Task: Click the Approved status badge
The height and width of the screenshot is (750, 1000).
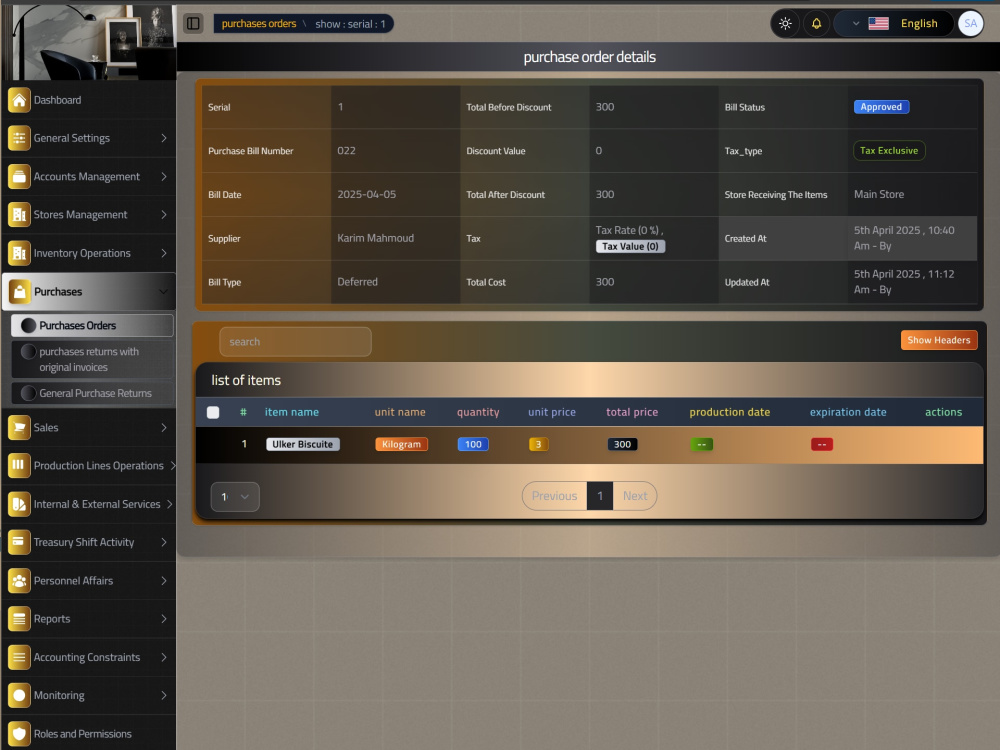Action: click(x=881, y=107)
